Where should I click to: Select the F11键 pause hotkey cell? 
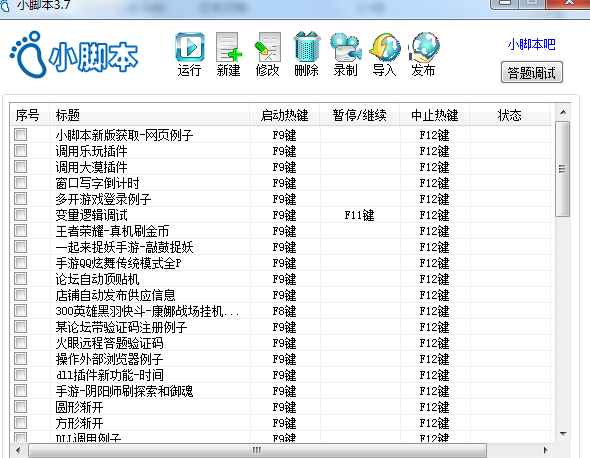359,215
